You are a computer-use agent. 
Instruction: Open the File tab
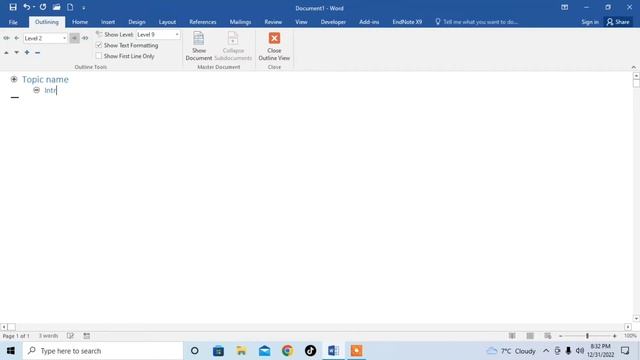(13, 22)
